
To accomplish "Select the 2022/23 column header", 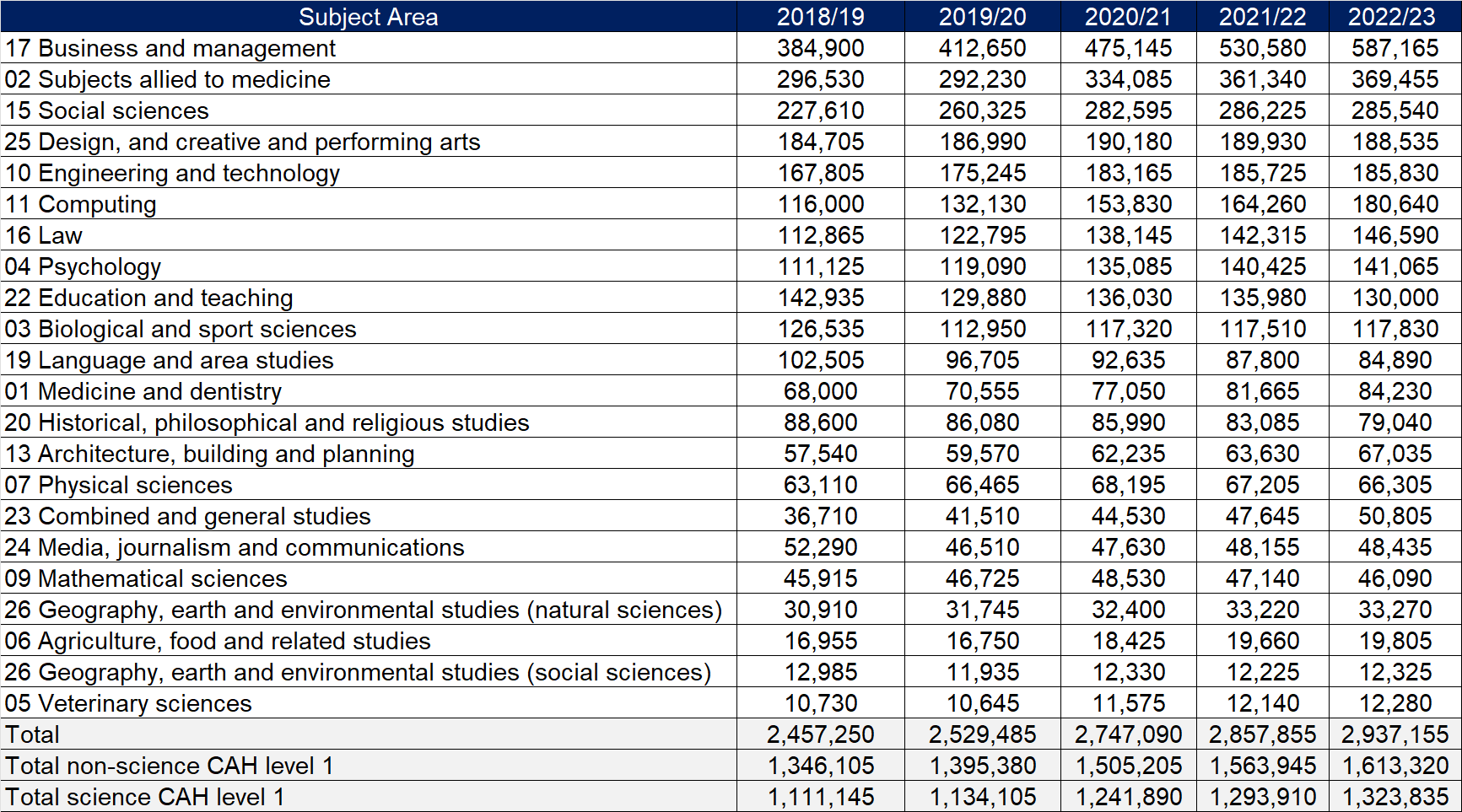I will [1395, 17].
